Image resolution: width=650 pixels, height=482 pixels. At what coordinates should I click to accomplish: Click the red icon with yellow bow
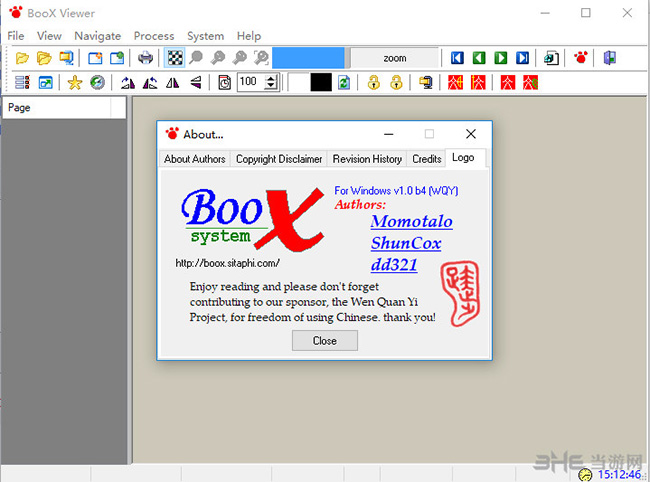pos(455,82)
